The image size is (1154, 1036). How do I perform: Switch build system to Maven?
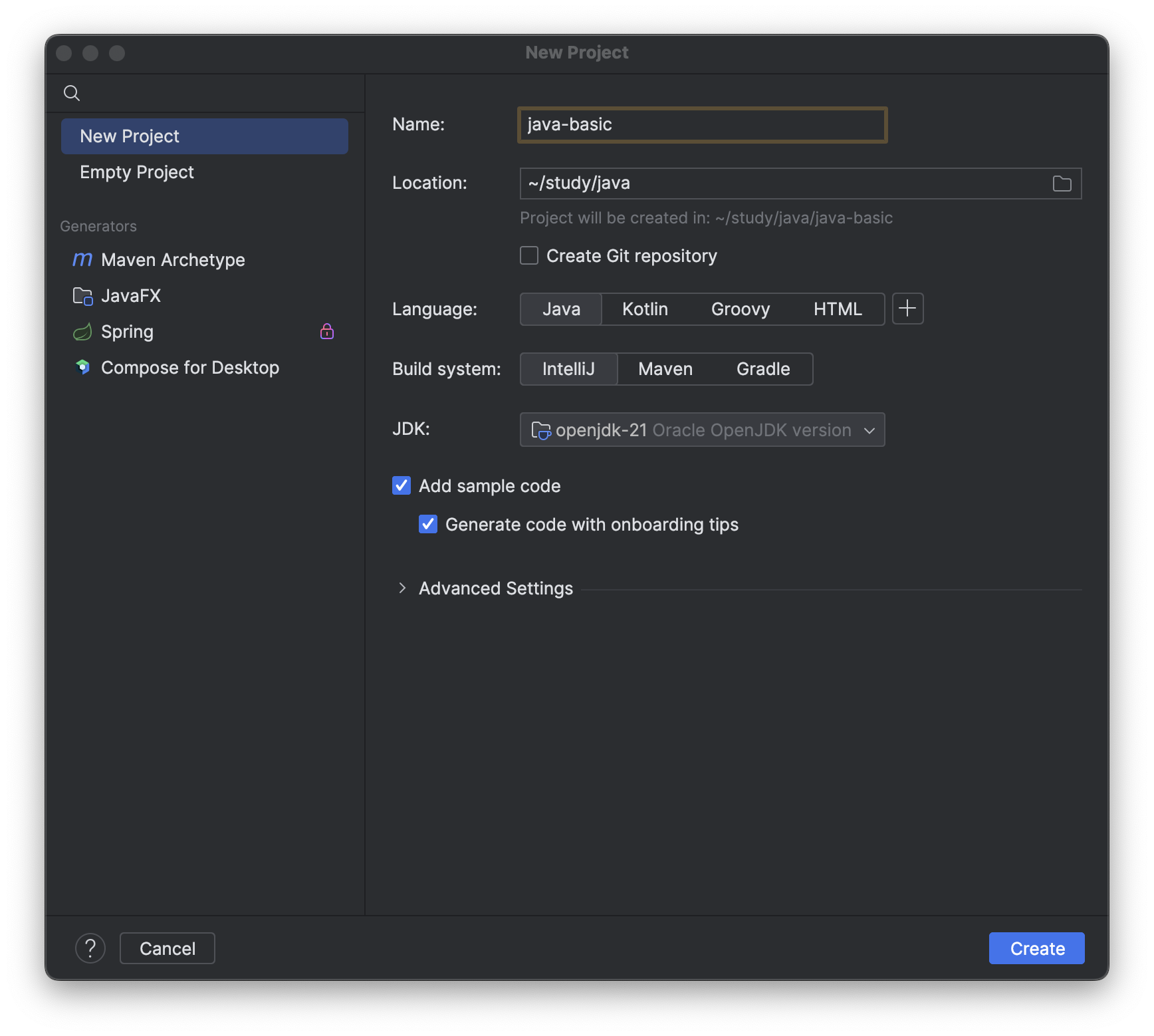point(665,369)
